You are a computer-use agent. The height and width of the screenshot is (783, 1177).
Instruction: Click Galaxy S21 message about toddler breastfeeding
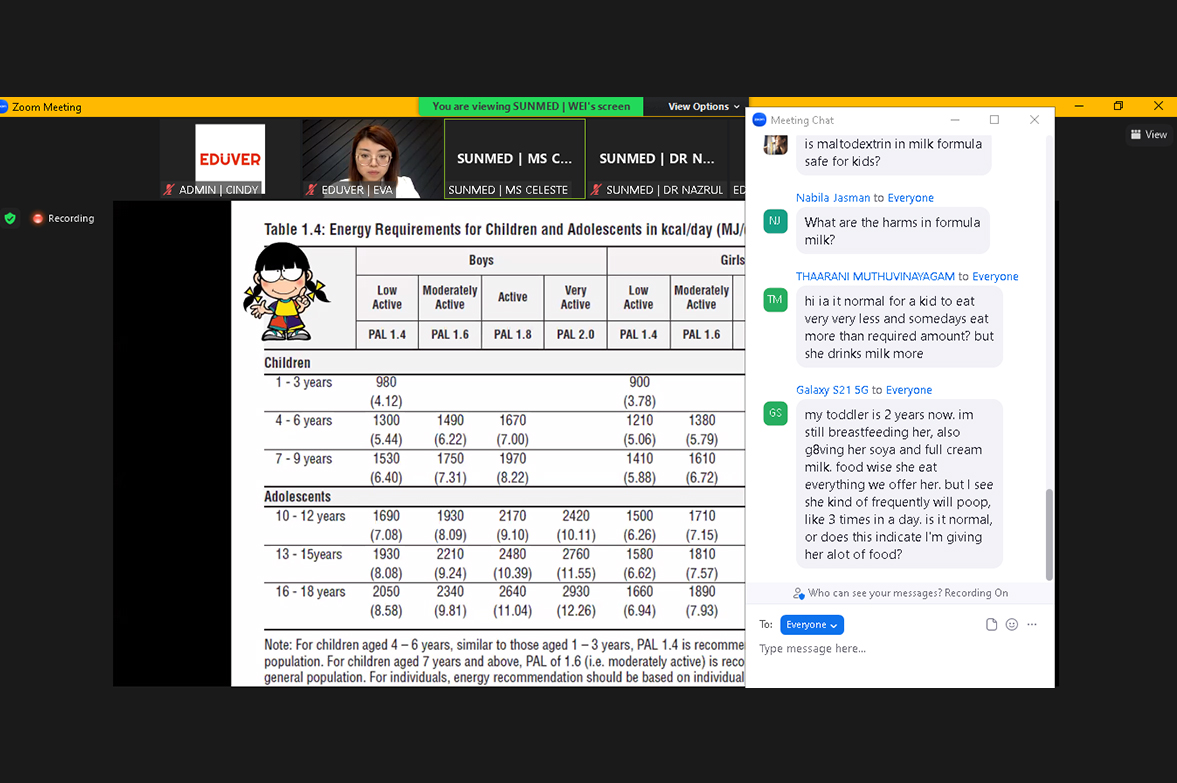[899, 484]
